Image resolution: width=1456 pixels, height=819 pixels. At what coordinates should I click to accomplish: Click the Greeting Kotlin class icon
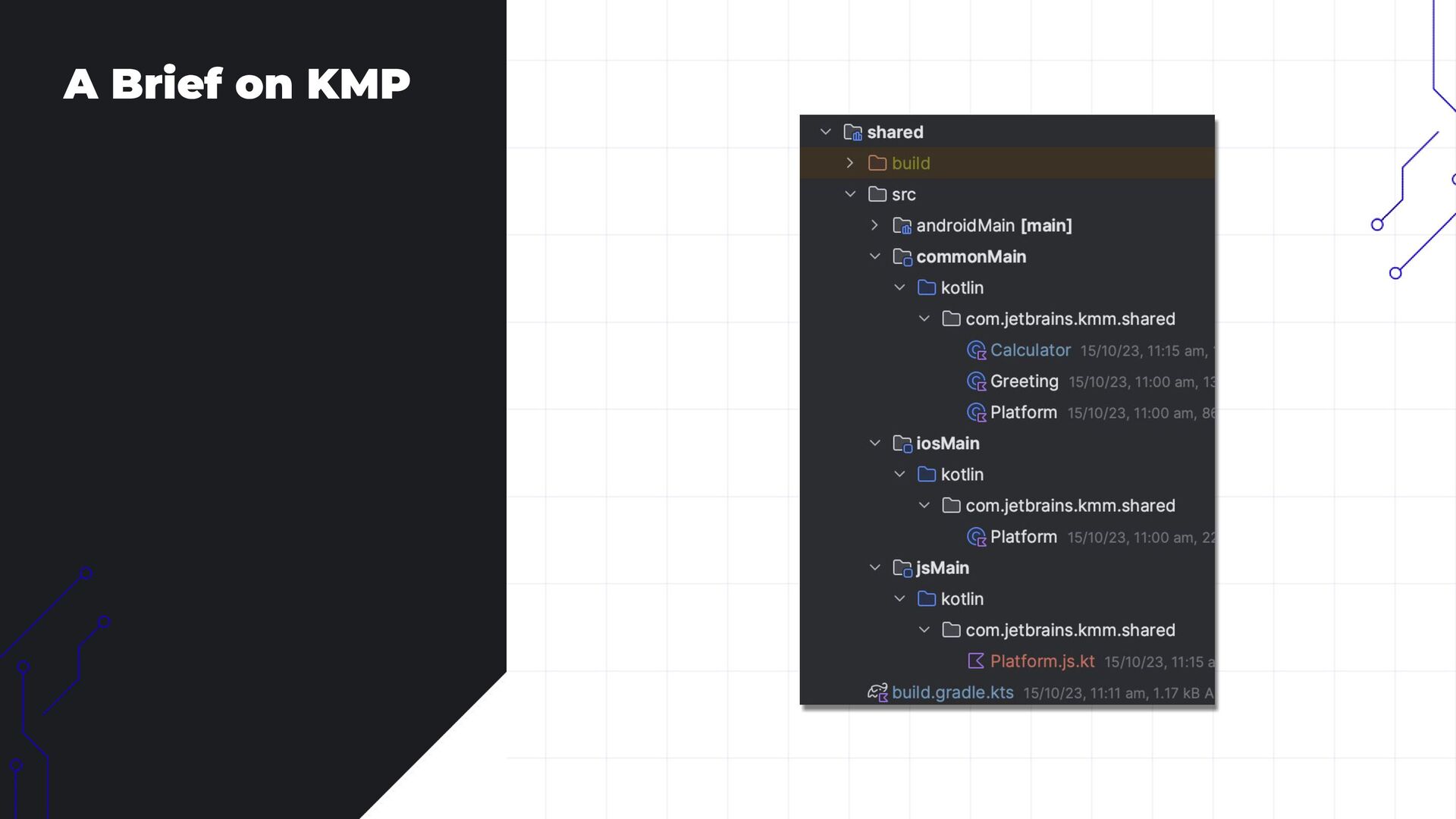[x=976, y=381]
